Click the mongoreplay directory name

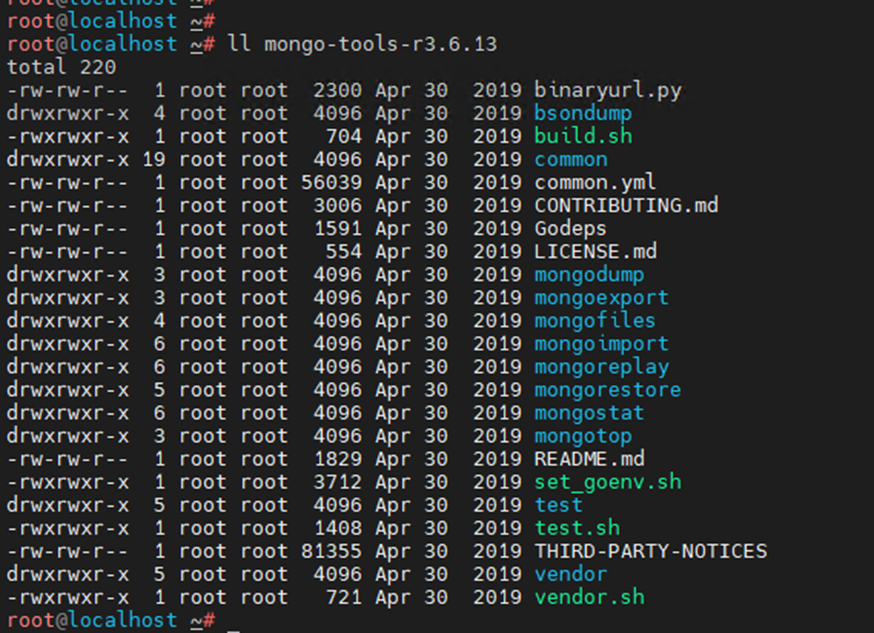[x=601, y=367]
